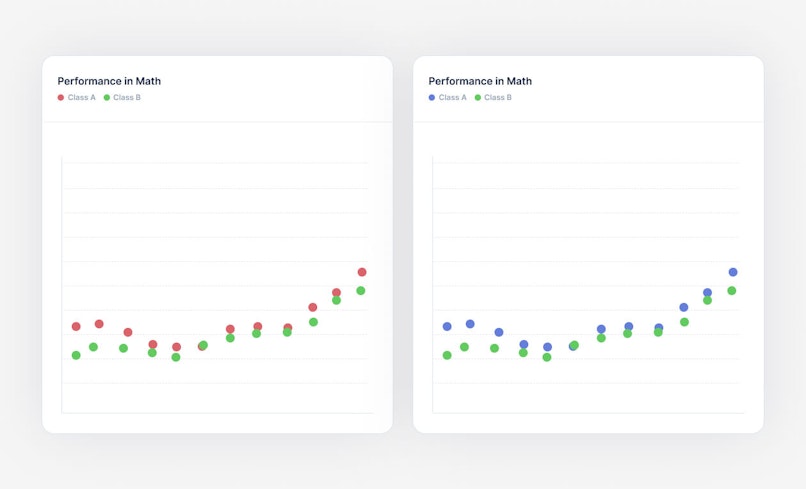
Task: Click red Class A legend dot, left chart
Action: pyautogui.click(x=61, y=98)
